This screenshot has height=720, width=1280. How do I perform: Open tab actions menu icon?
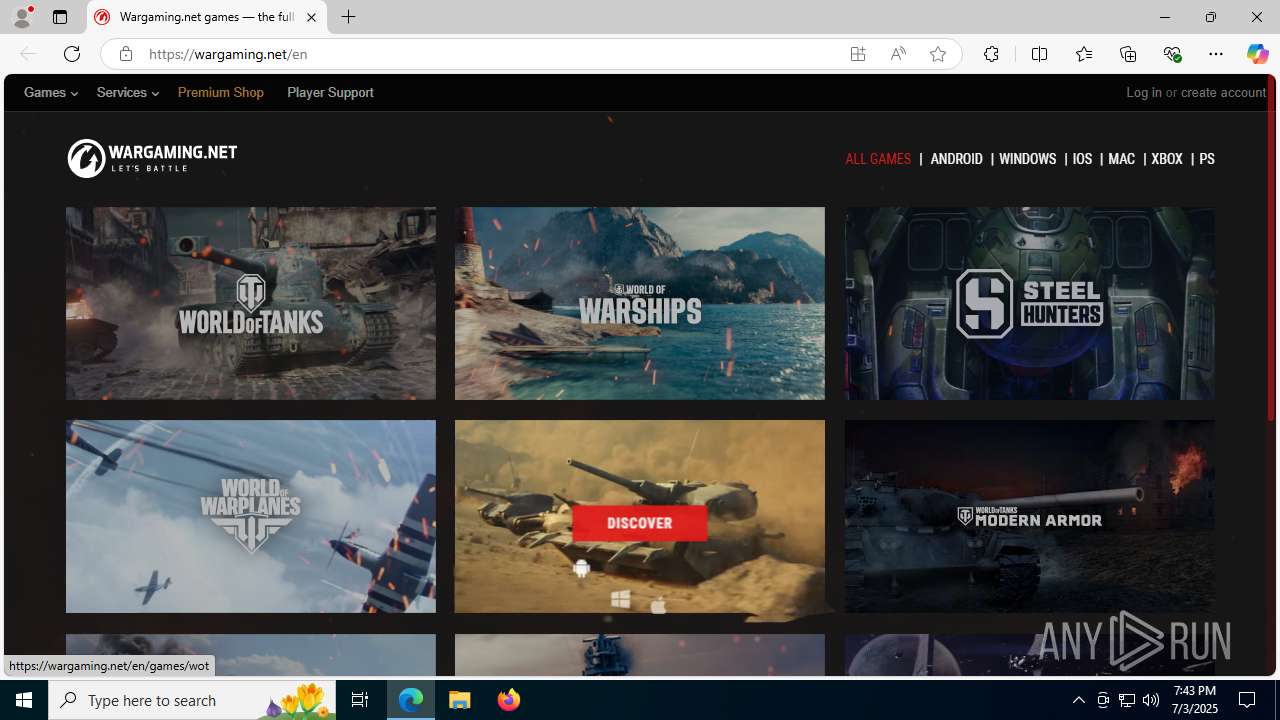(60, 17)
